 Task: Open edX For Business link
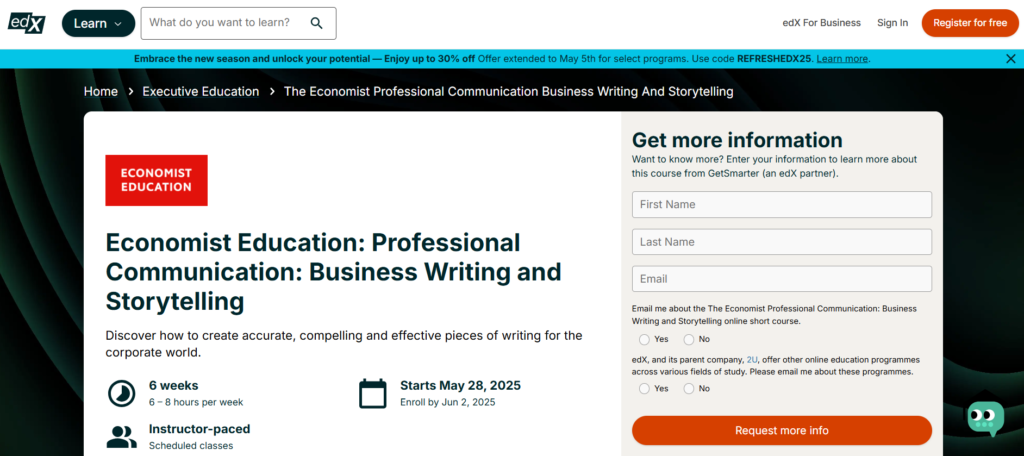822,23
